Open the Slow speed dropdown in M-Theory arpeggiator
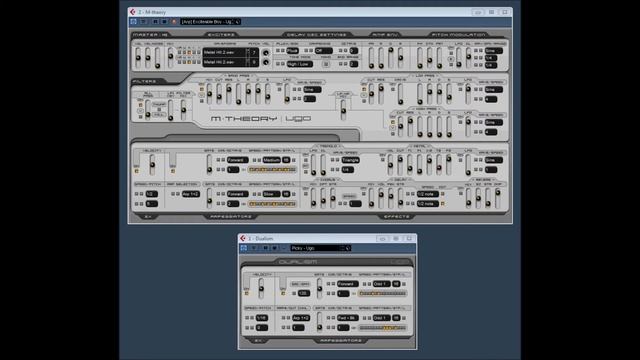640x360 pixels. pos(271,194)
